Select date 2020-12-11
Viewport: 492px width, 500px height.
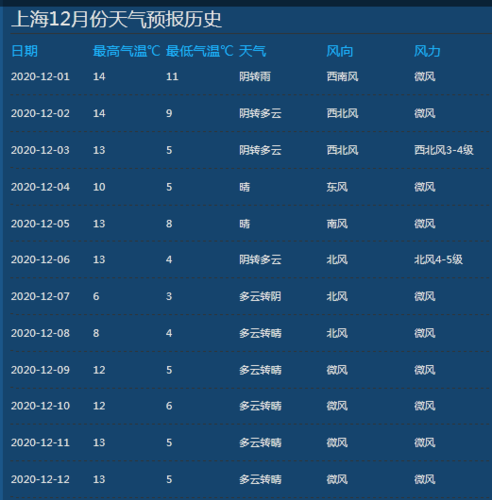click(40, 442)
